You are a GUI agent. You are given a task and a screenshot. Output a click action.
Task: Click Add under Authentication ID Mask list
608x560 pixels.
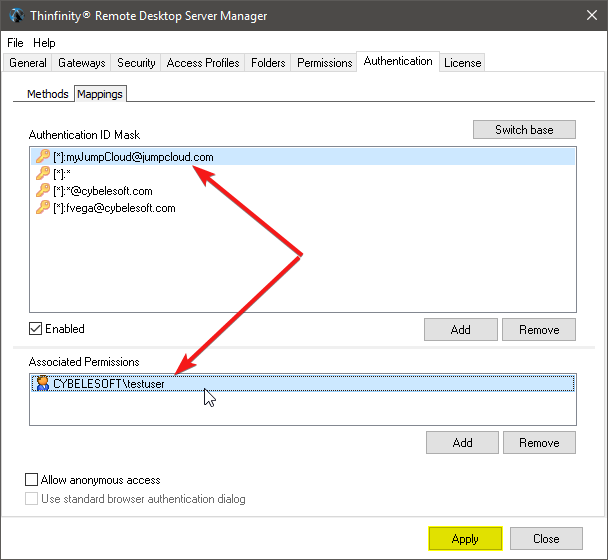tap(461, 330)
